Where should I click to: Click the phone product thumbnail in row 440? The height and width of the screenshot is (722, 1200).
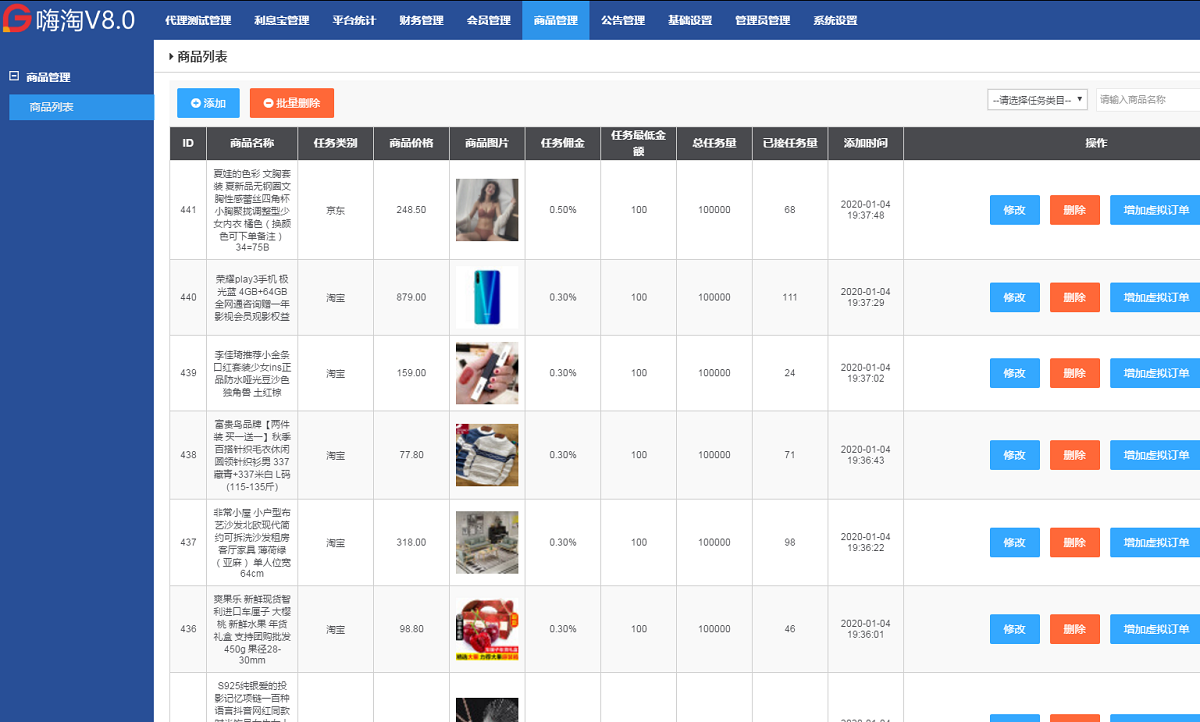click(x=487, y=297)
